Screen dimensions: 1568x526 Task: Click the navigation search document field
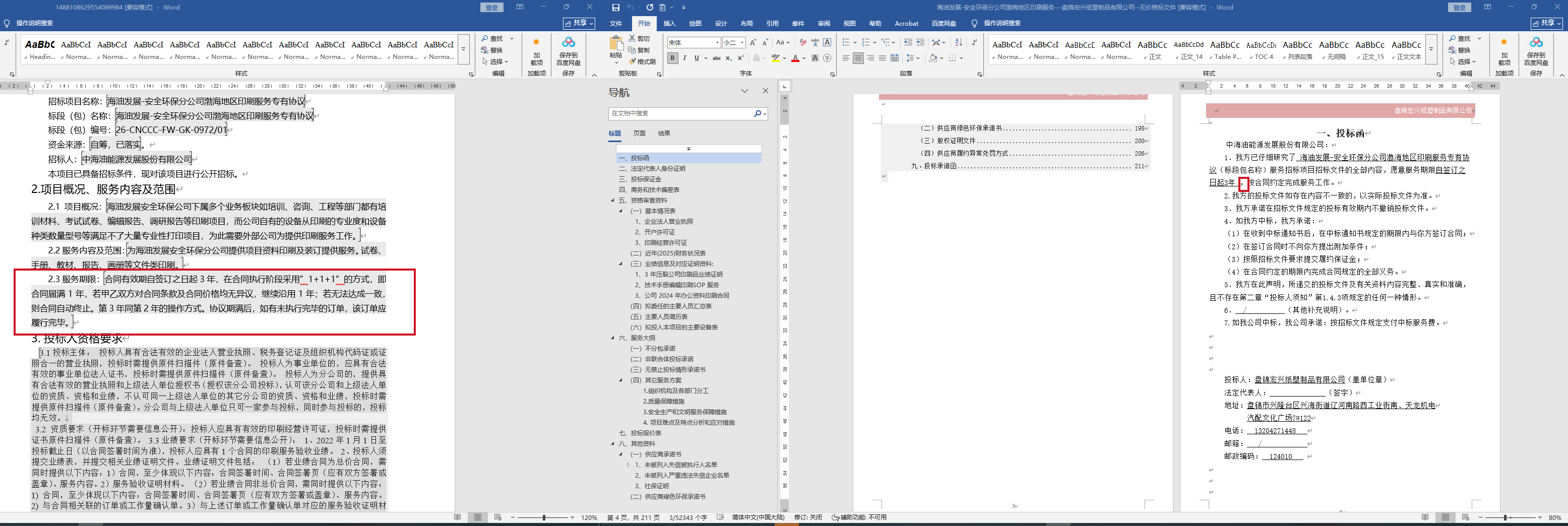[680, 114]
